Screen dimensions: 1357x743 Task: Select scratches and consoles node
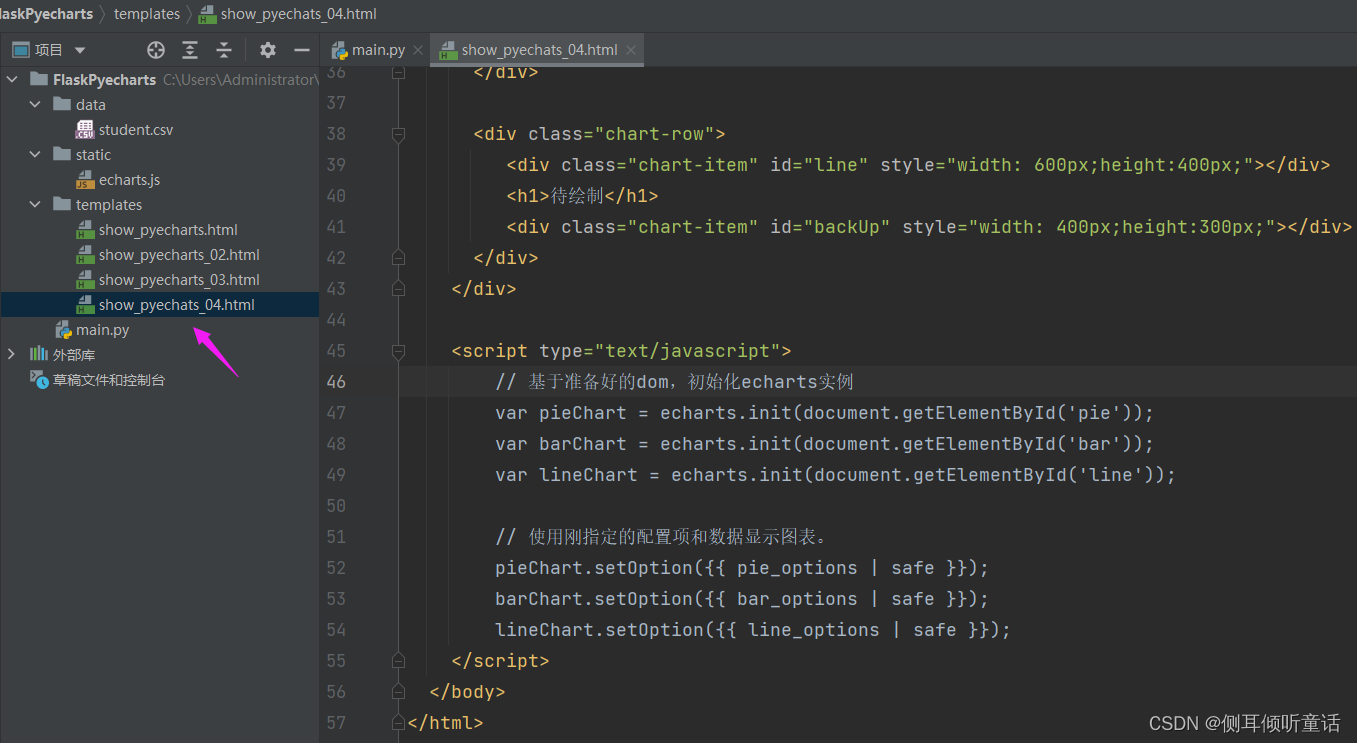[x=109, y=379]
